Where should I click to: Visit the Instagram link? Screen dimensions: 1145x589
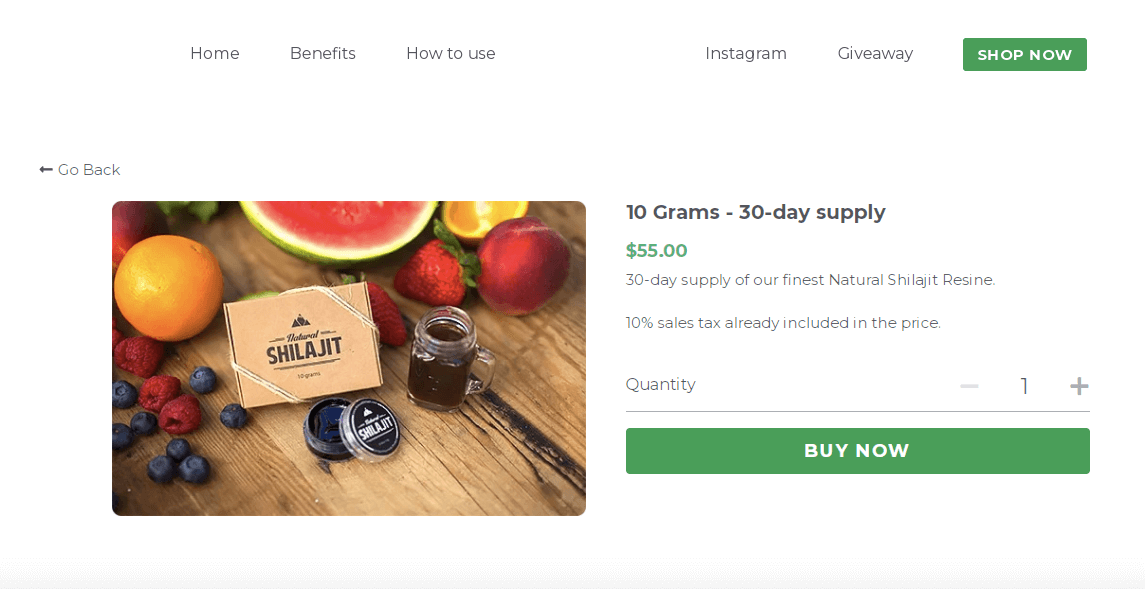tap(746, 54)
